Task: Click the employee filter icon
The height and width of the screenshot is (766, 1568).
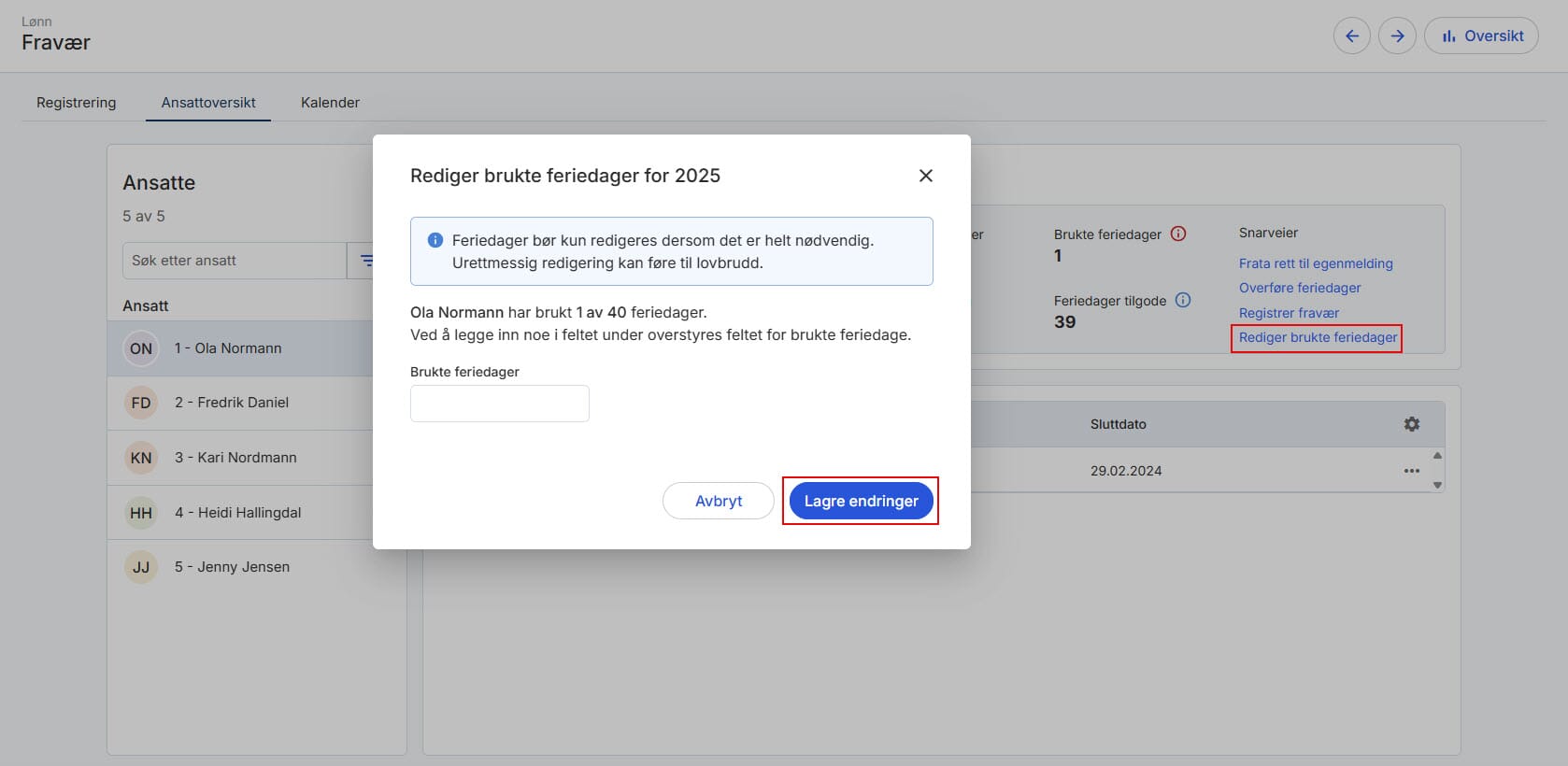Action: pyautogui.click(x=365, y=261)
